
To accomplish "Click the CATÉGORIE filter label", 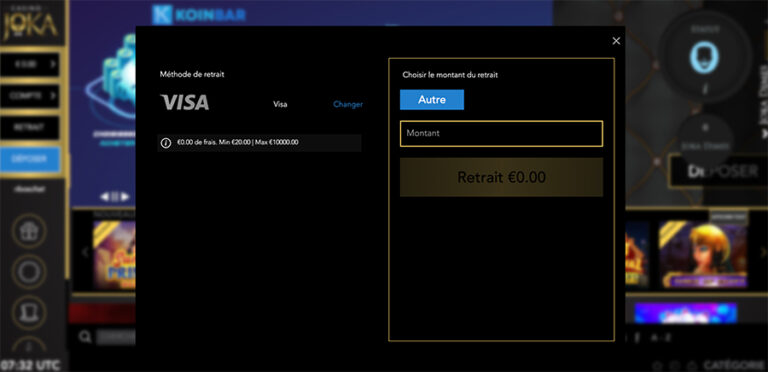I will 734,365.
